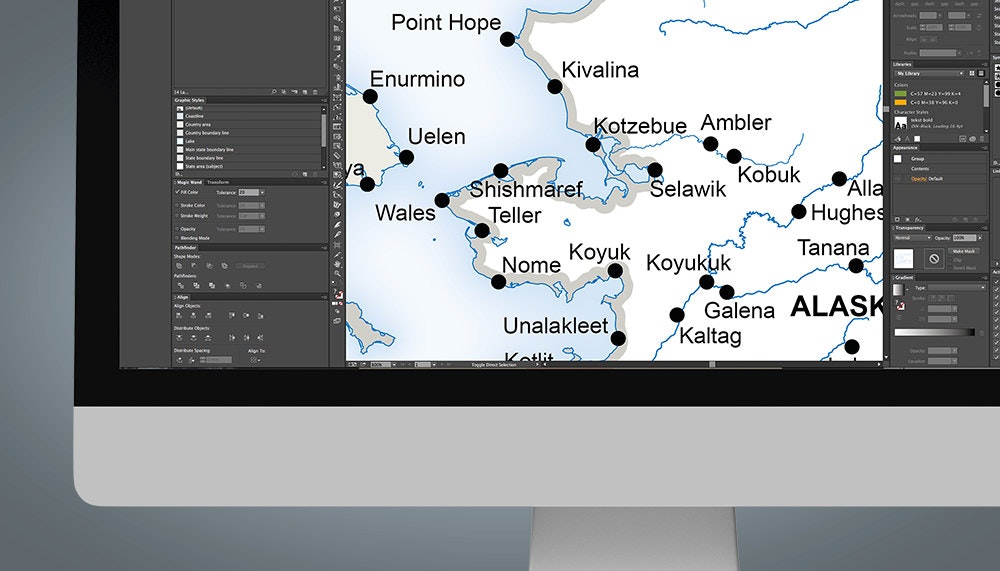Click the Outline pathfinder icon
This screenshot has height=571, width=1000.
click(x=243, y=285)
